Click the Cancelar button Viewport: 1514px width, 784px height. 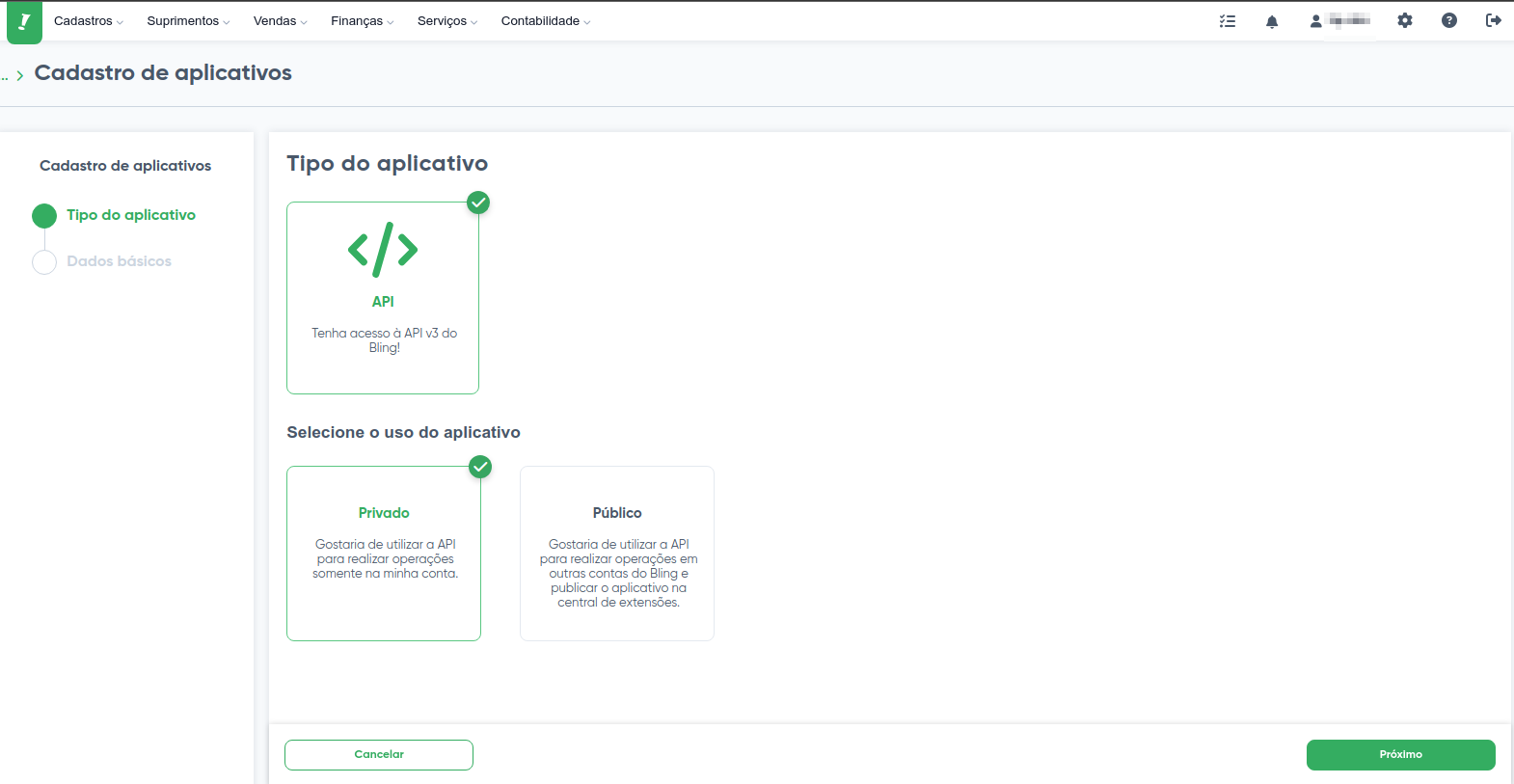[x=379, y=755]
